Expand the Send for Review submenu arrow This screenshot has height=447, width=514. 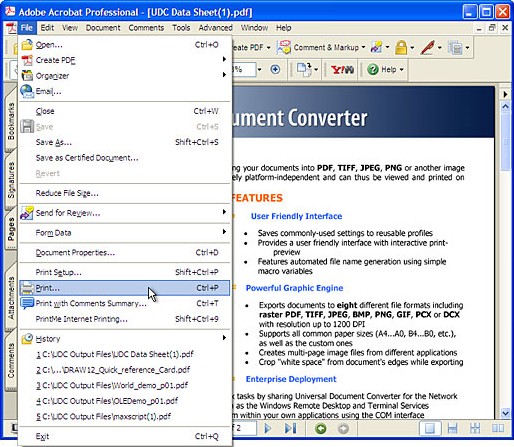point(224,212)
